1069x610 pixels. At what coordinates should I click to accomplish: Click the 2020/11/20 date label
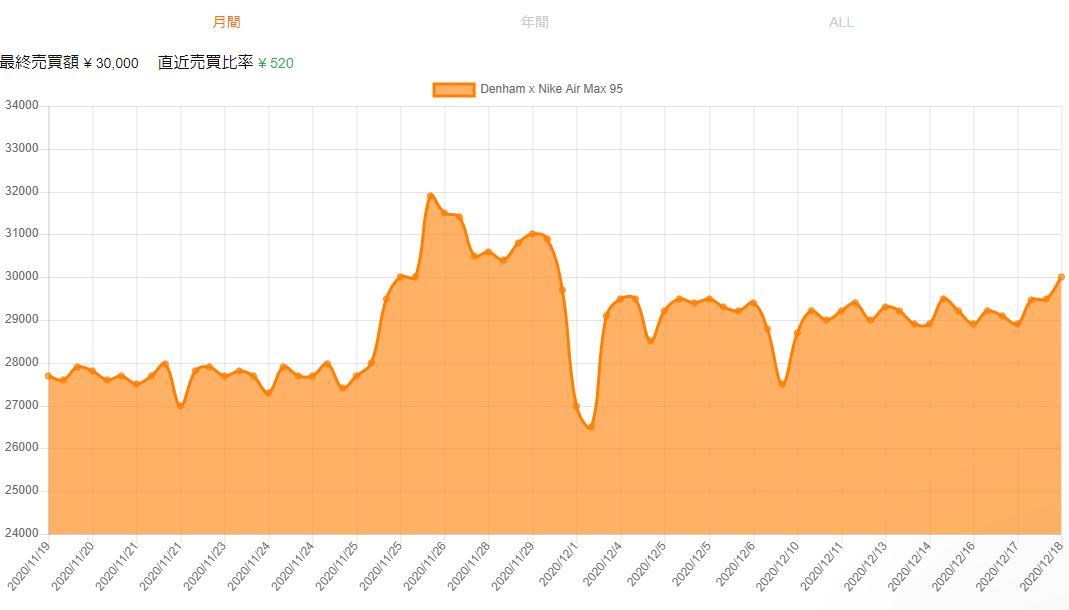73,566
